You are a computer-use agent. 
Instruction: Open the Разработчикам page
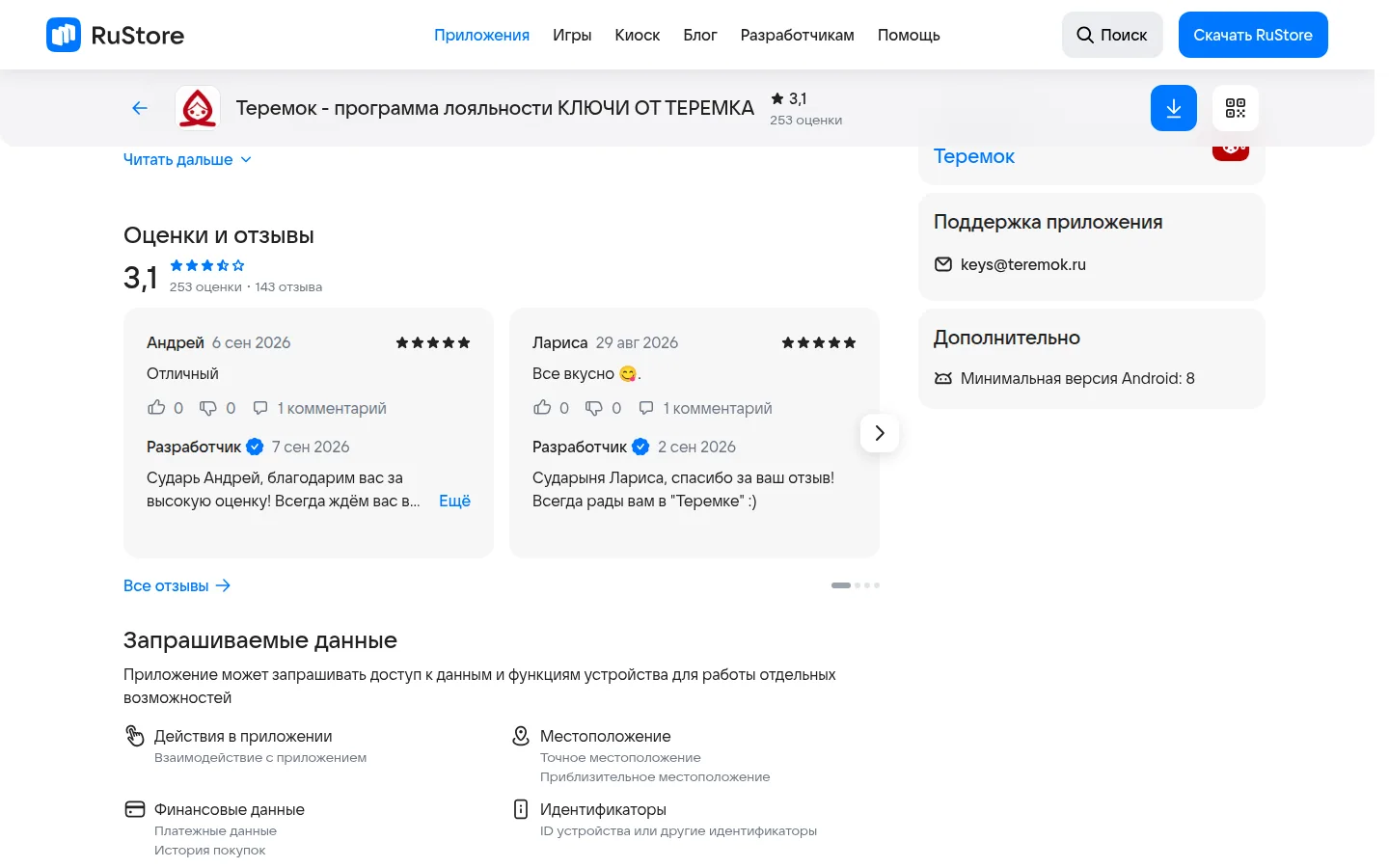(798, 35)
